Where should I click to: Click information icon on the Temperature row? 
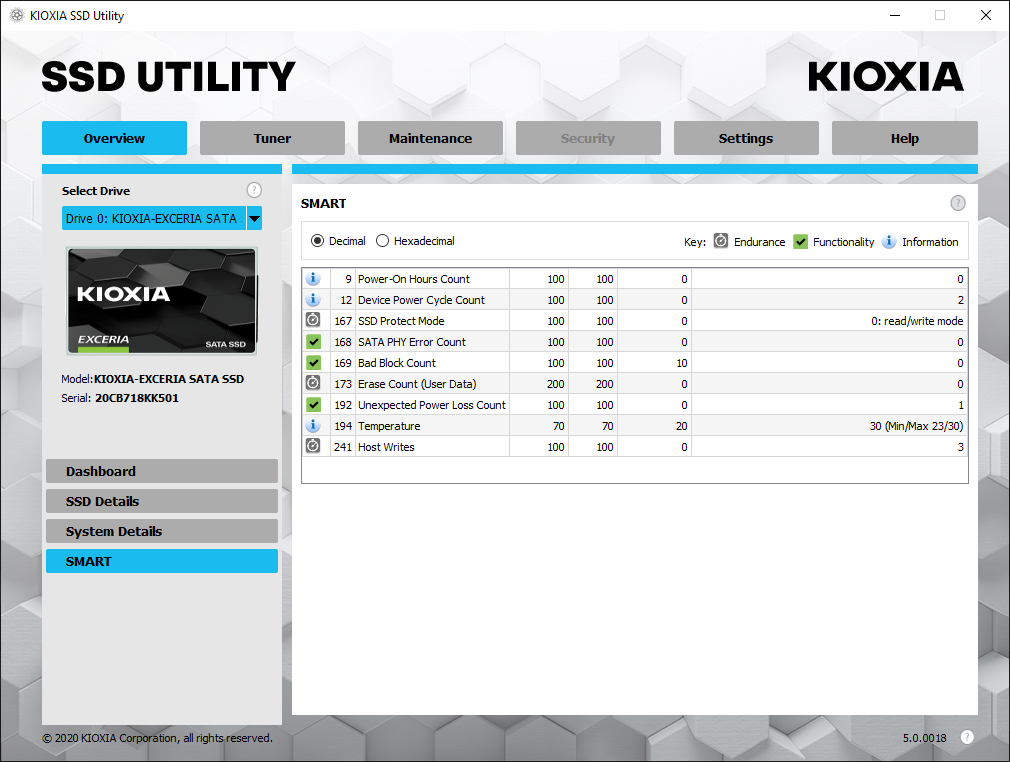pos(313,425)
